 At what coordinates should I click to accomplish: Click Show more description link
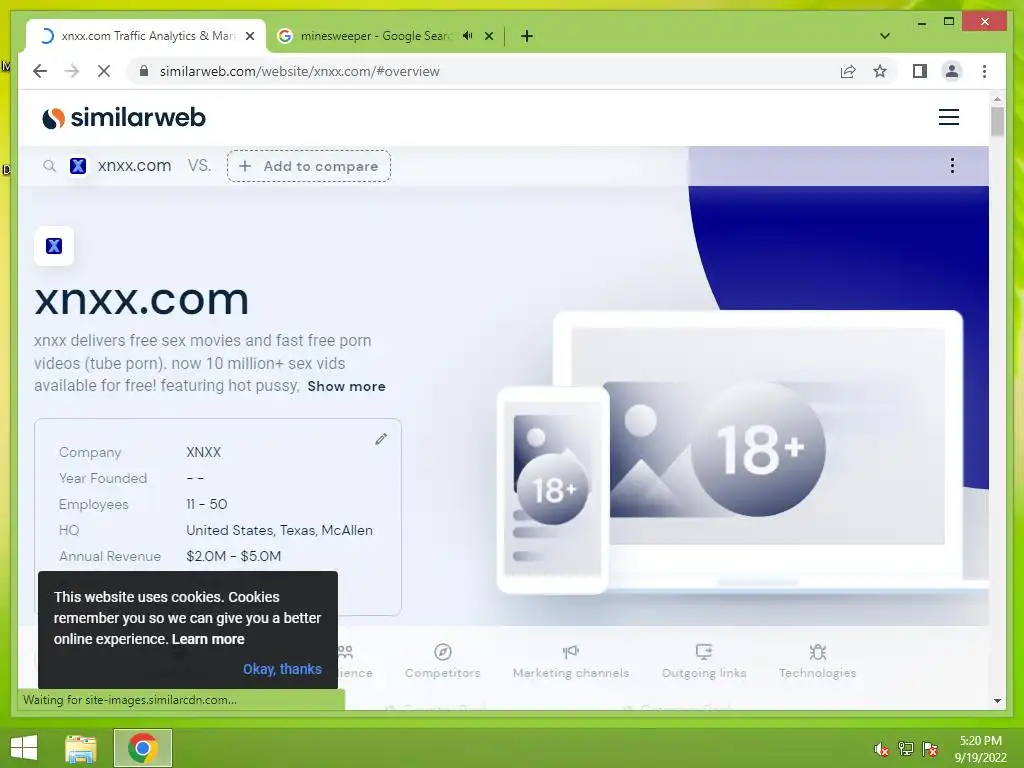pyautogui.click(x=346, y=386)
